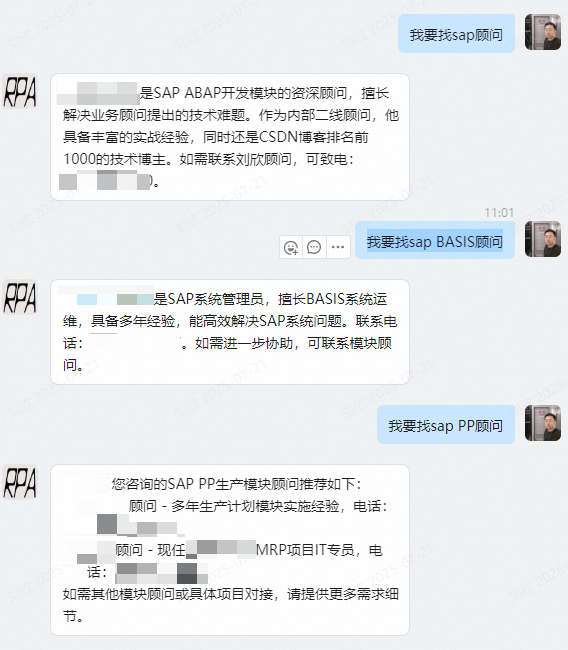Screen dimensions: 568x650
Task: Select the '我要找sap PP顾问' message bubble
Action: tap(446, 425)
